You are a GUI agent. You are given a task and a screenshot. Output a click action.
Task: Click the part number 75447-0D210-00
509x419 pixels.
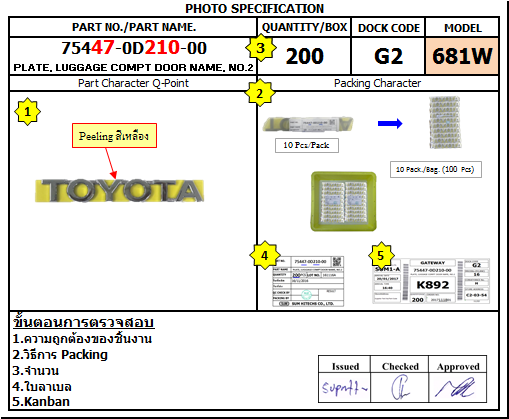pyautogui.click(x=134, y=48)
